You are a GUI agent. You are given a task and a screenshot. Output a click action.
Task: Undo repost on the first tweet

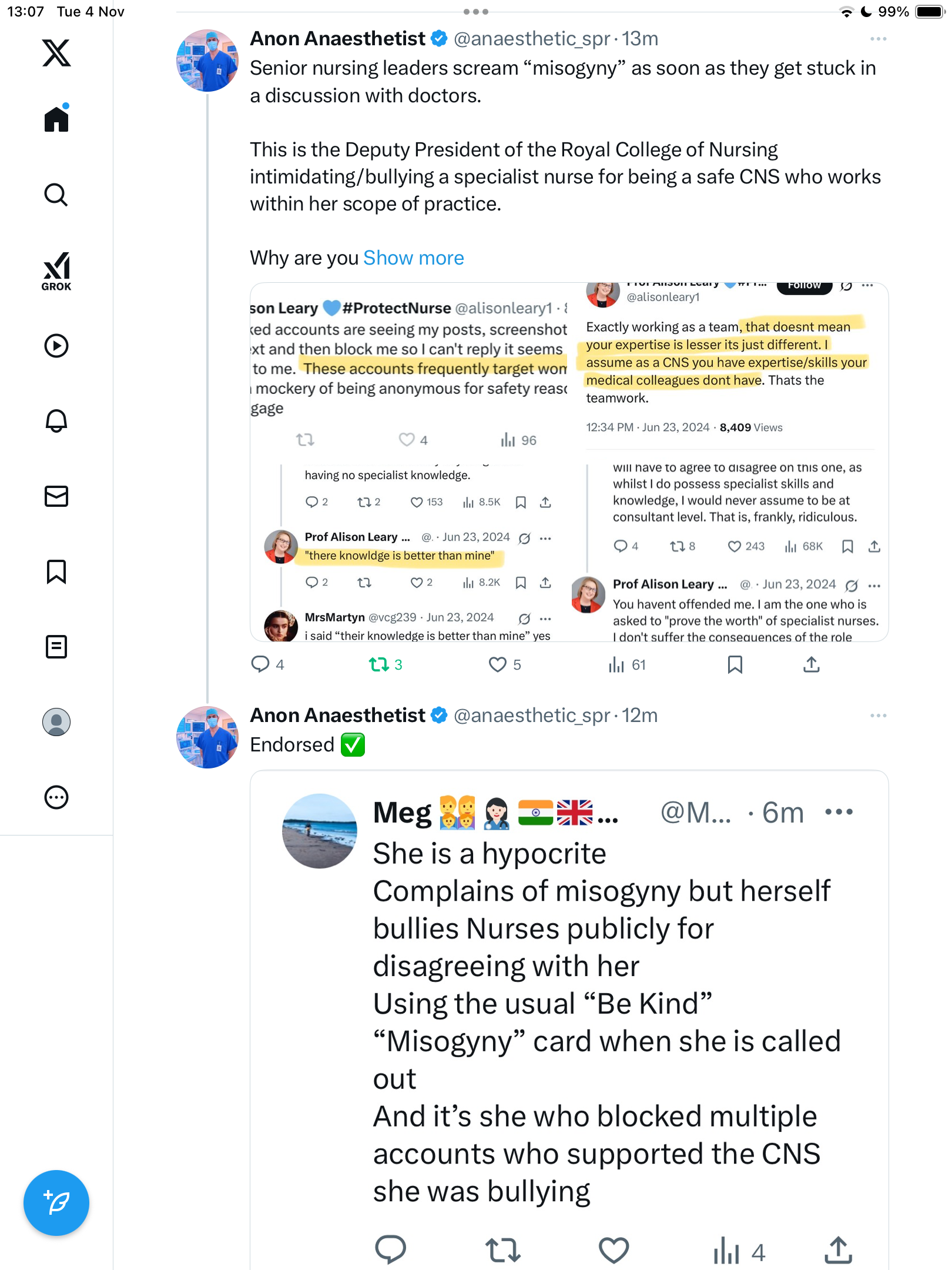[x=379, y=664]
